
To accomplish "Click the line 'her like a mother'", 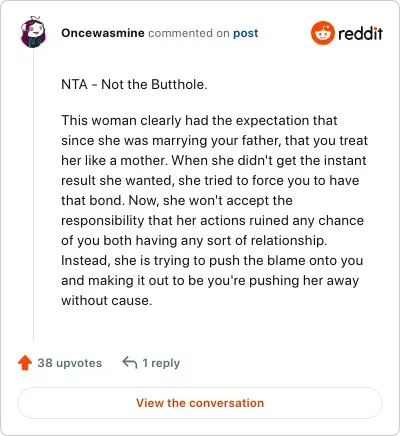I will pyautogui.click(x=214, y=161).
